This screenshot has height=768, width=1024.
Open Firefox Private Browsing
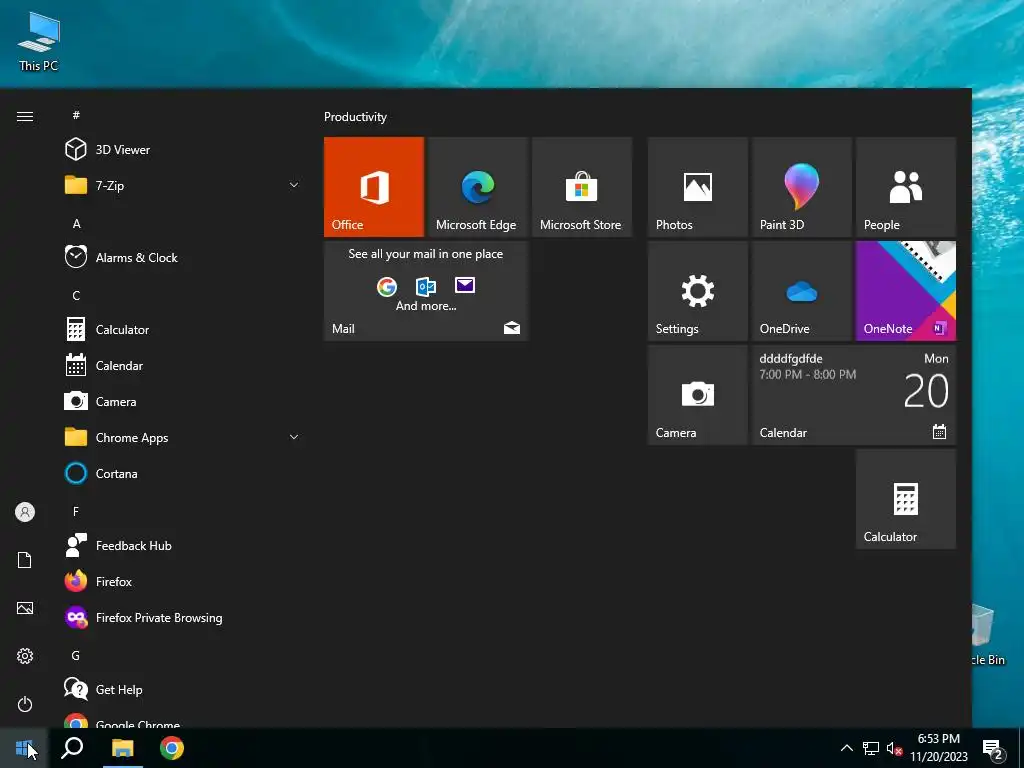[x=183, y=617]
